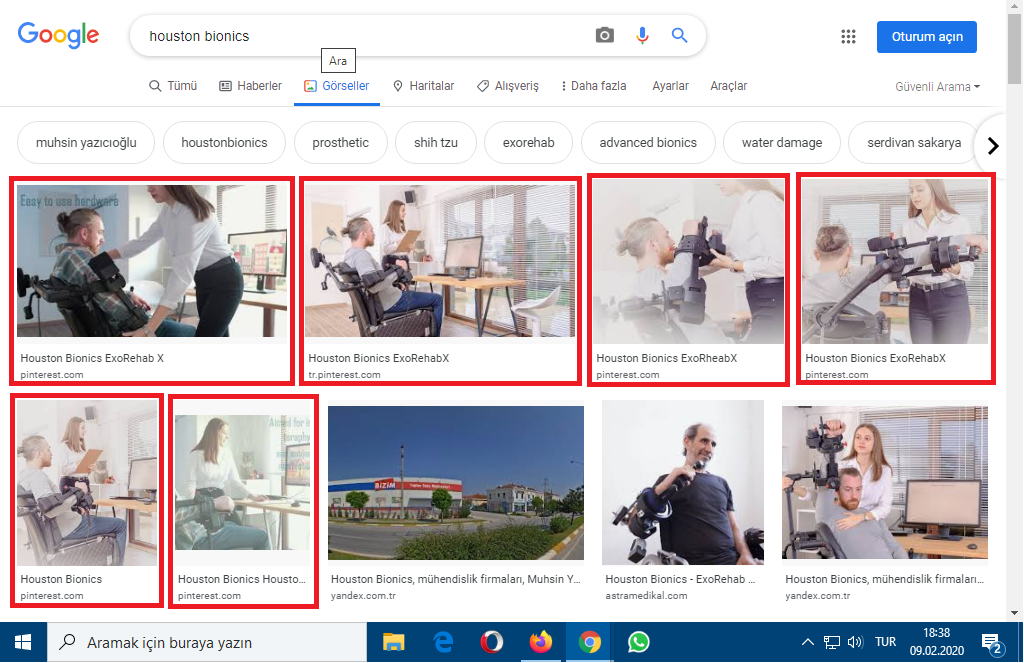
Task: Click the scrollbar down arrow
Action: (1014, 613)
